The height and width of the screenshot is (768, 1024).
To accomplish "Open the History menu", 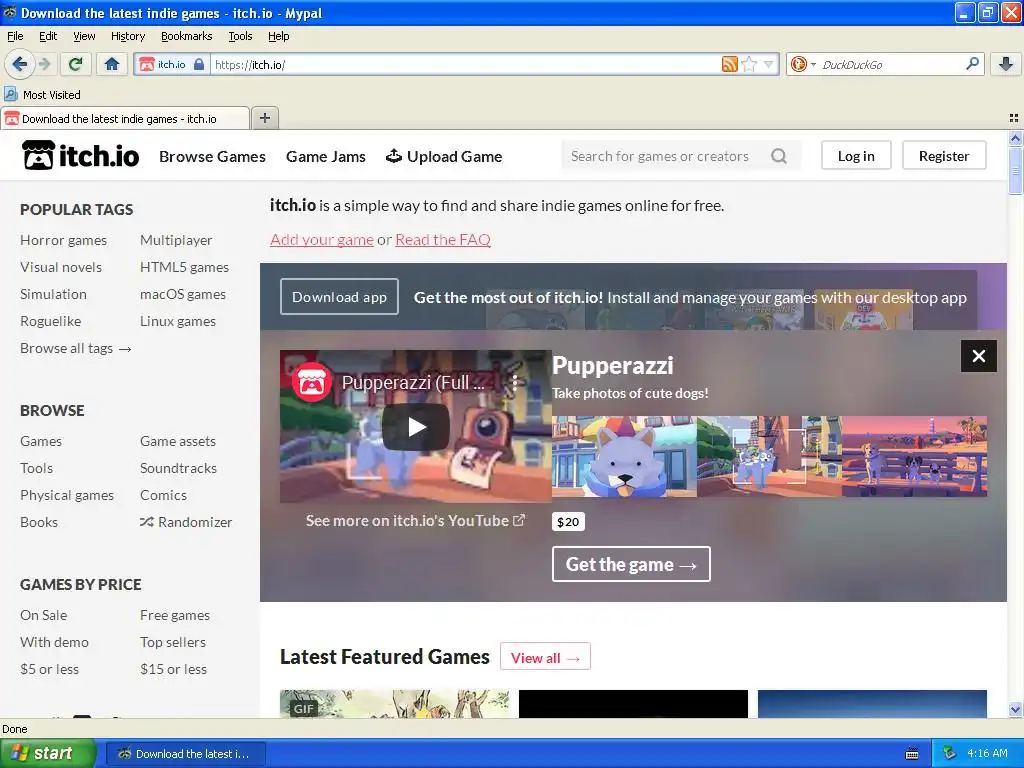I will [x=127, y=36].
